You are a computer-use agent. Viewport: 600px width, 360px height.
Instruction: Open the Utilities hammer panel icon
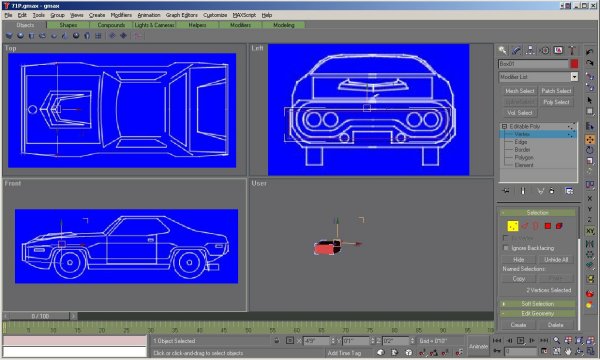[x=572, y=50]
